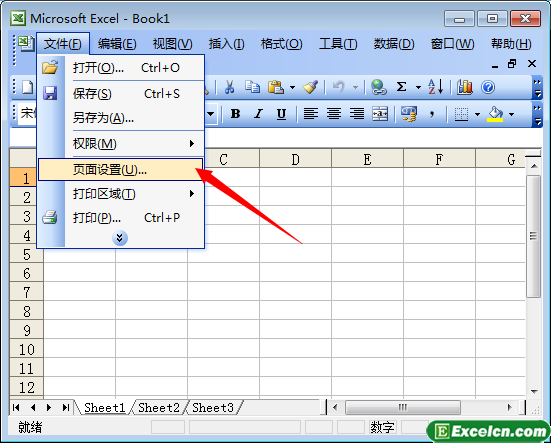
Task: Toggle Italic formatting button
Action: (258, 114)
